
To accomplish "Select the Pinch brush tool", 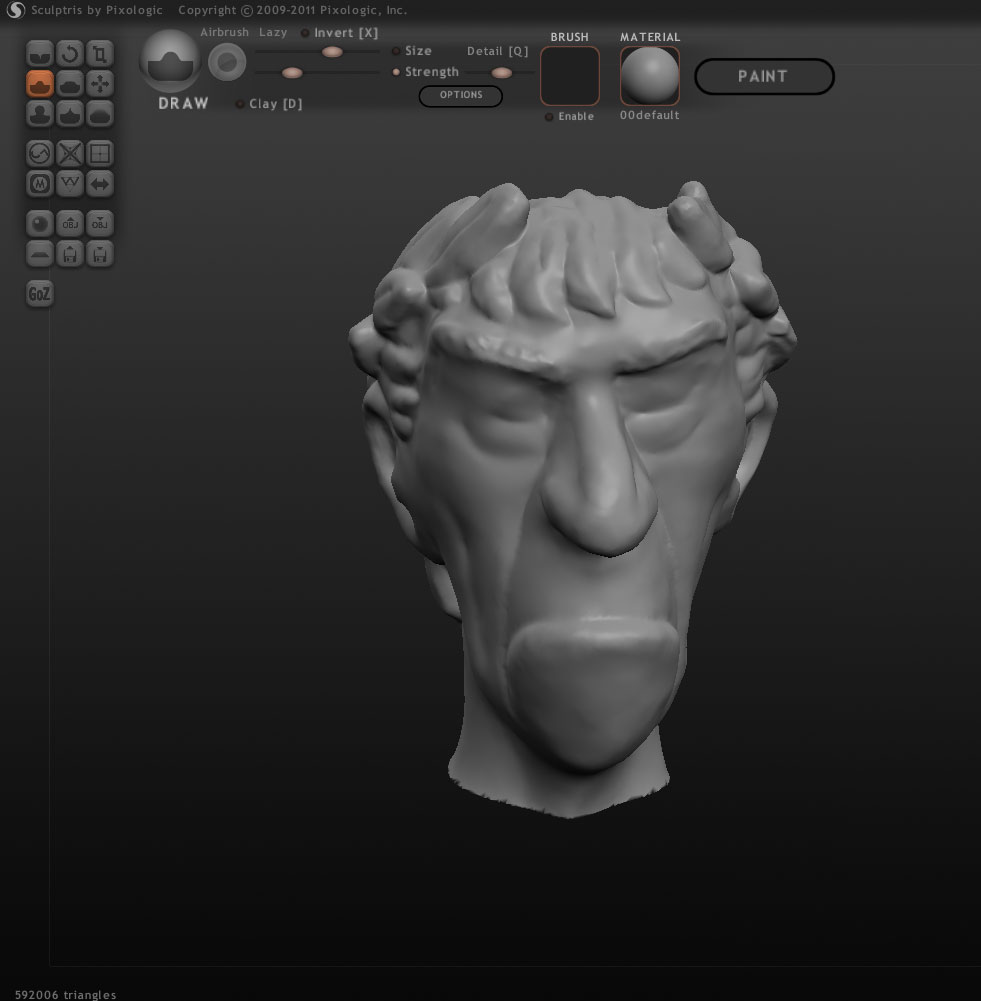I will (70, 114).
